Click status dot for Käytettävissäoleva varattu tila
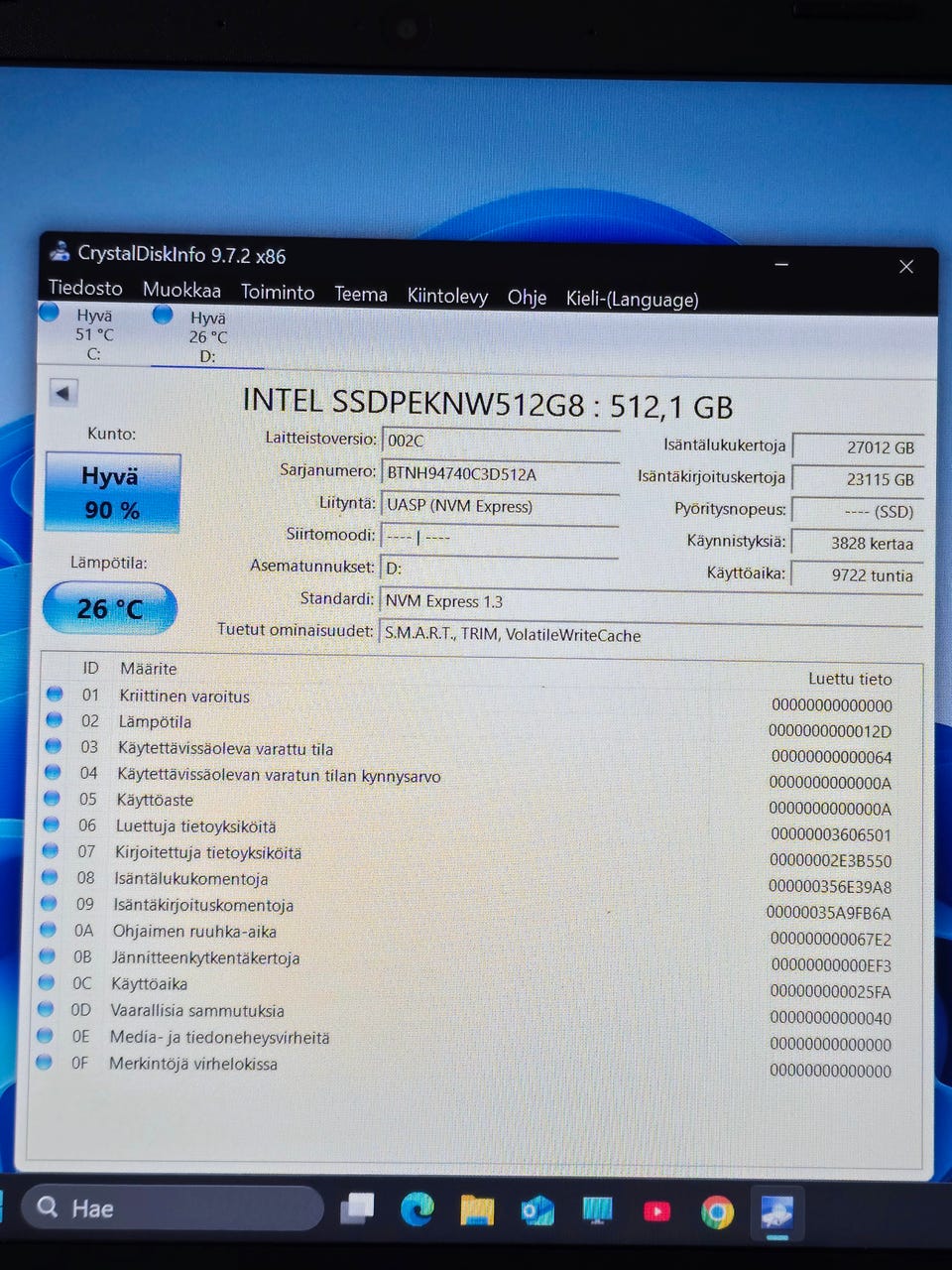Viewport: 952px width, 1270px height. tap(54, 745)
